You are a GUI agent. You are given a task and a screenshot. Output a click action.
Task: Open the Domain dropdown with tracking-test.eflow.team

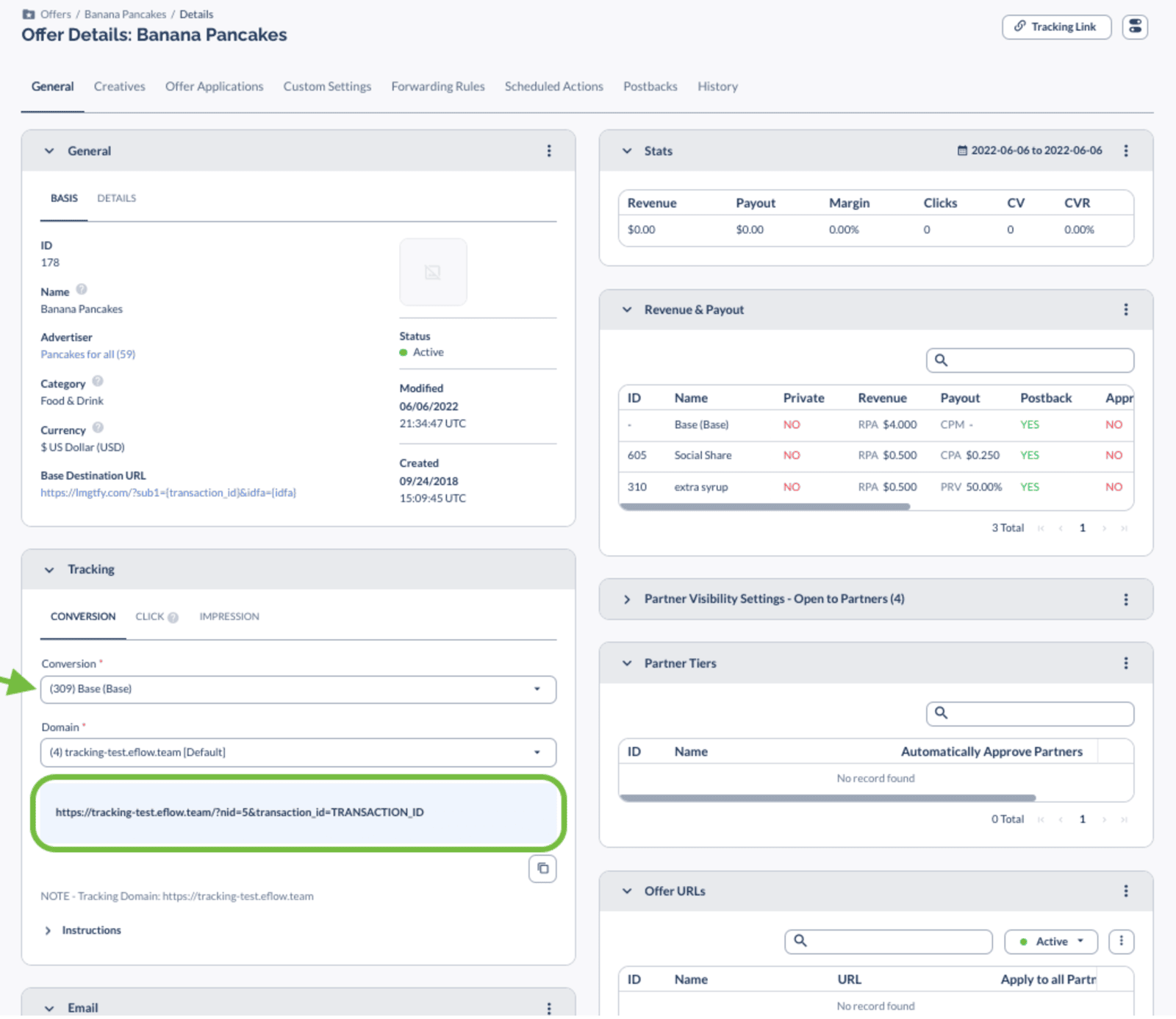tap(298, 752)
